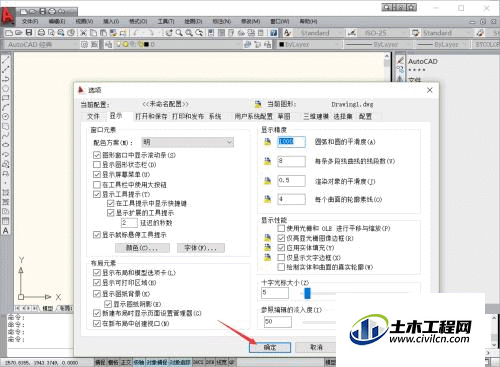Select the Arc tool in Draw toolbar
500x367 pixels.
(6, 107)
